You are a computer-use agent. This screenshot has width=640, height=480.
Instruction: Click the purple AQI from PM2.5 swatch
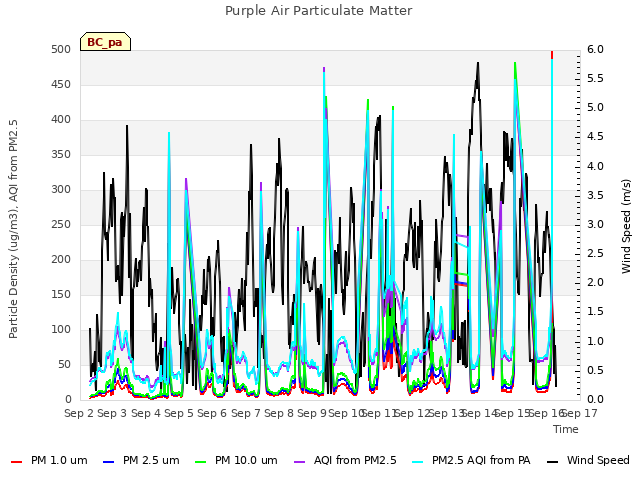299,462
